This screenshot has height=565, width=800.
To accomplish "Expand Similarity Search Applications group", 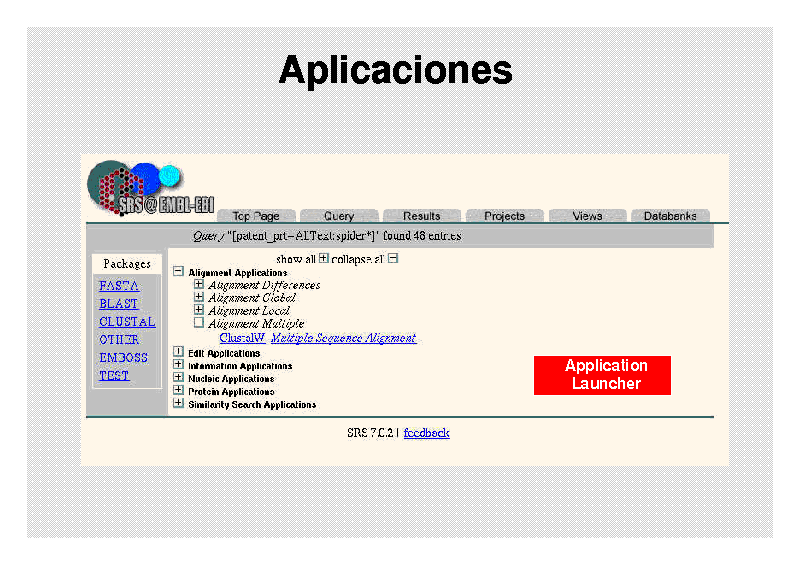I will click(x=179, y=404).
